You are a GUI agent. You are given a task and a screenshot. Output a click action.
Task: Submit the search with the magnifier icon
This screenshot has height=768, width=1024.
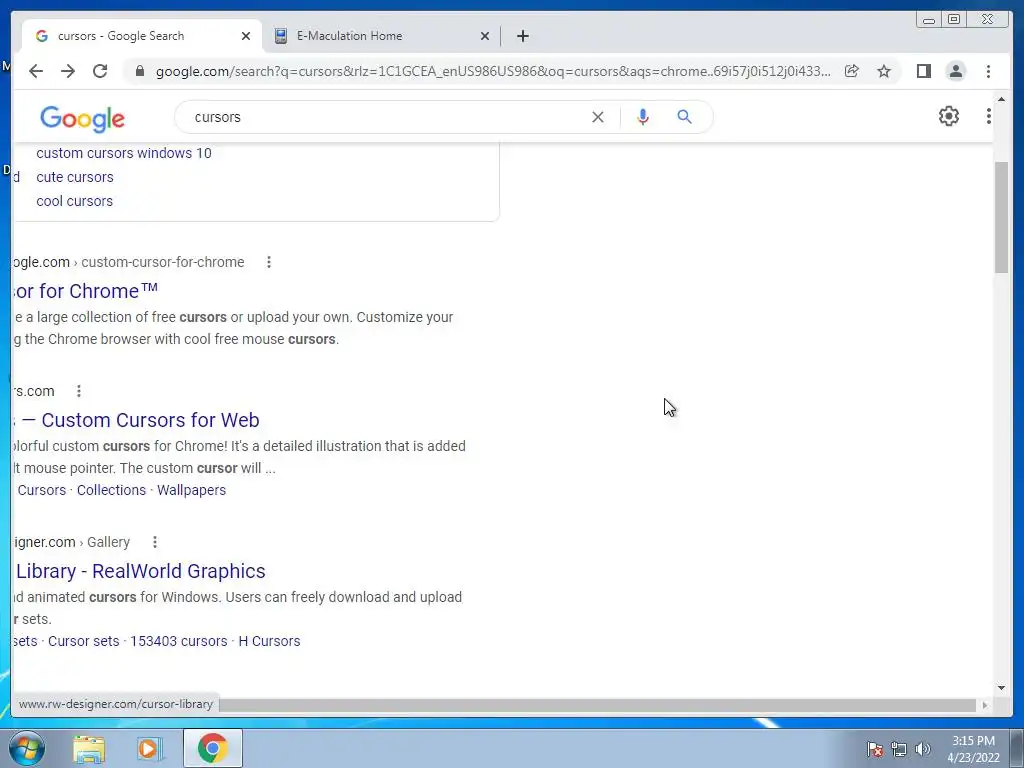[684, 117]
